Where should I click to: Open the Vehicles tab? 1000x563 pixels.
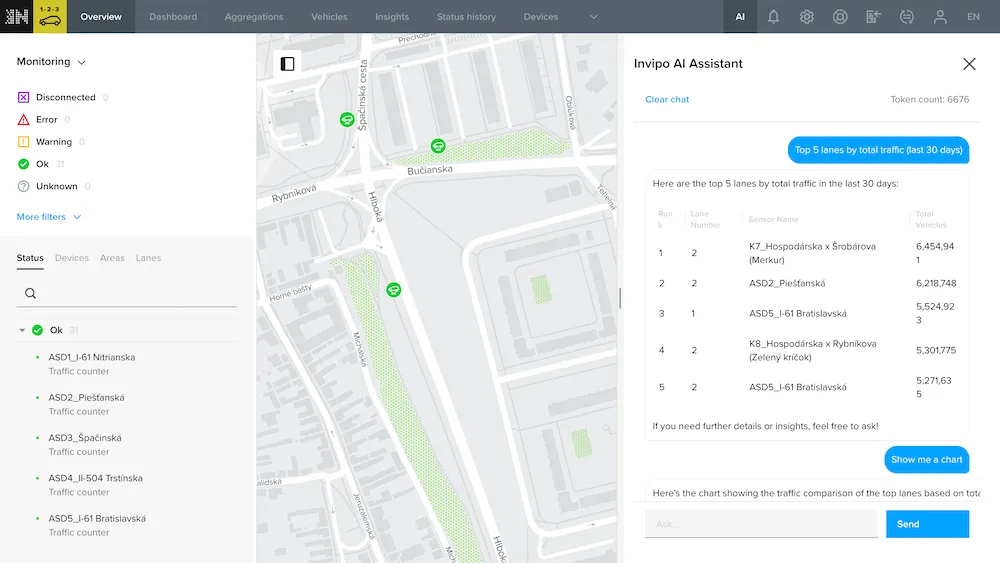pos(329,17)
